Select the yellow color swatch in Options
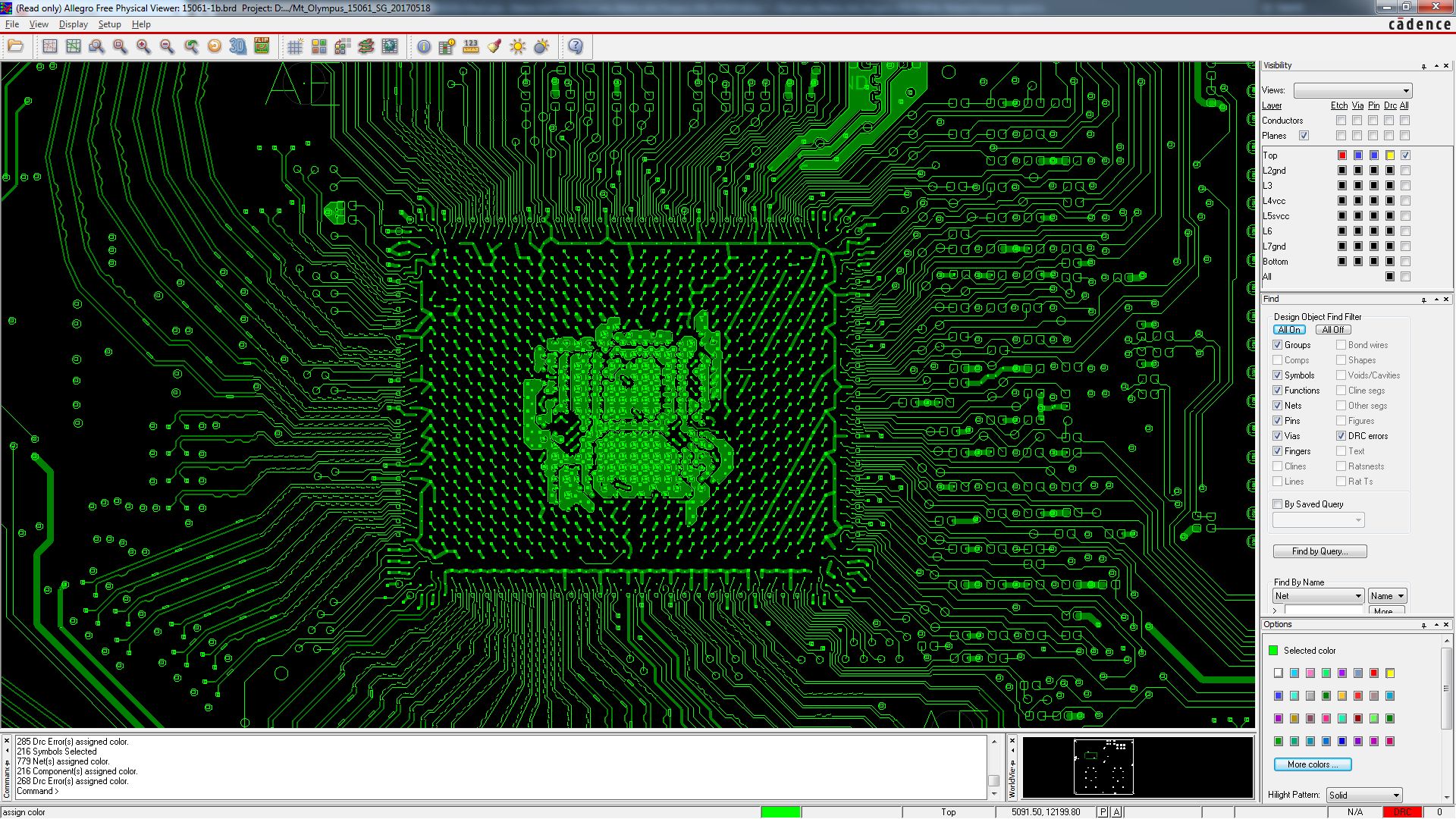The width and height of the screenshot is (1456, 819). click(x=1390, y=673)
